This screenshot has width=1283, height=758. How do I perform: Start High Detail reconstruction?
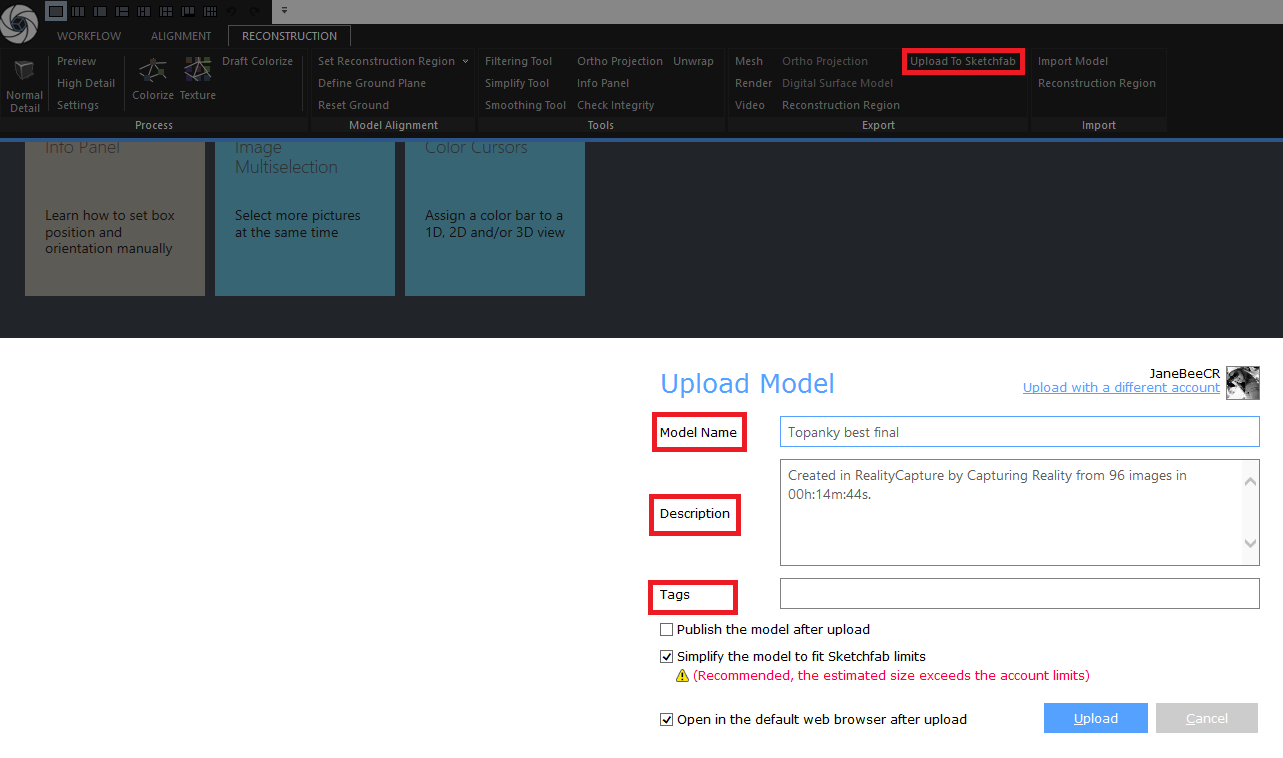point(86,83)
